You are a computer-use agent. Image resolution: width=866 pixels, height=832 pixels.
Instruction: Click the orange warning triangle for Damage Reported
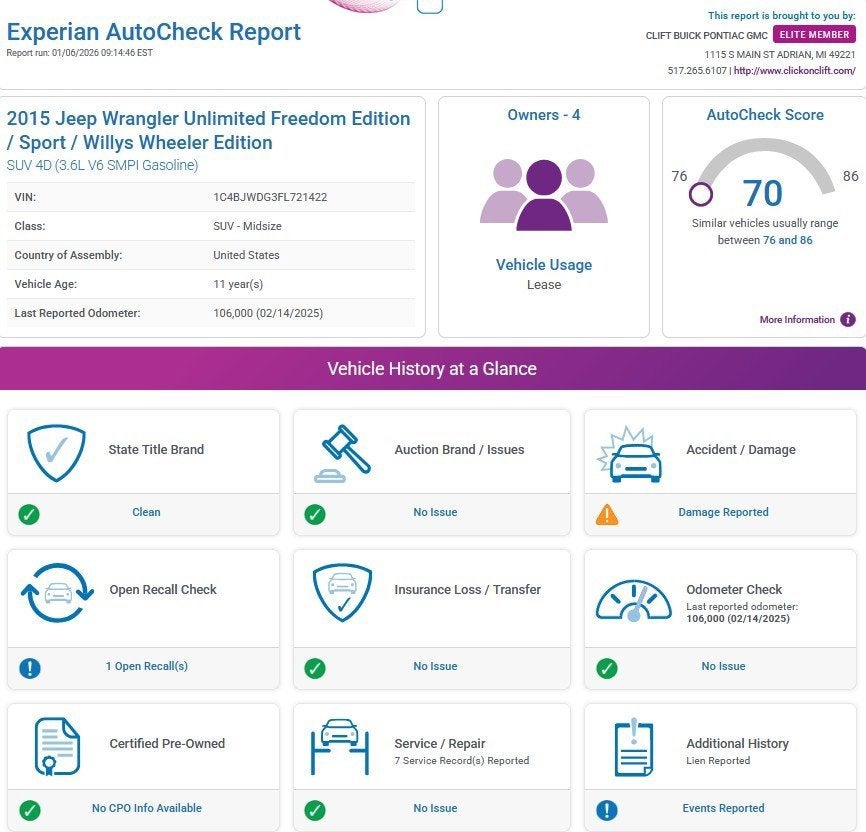click(606, 514)
